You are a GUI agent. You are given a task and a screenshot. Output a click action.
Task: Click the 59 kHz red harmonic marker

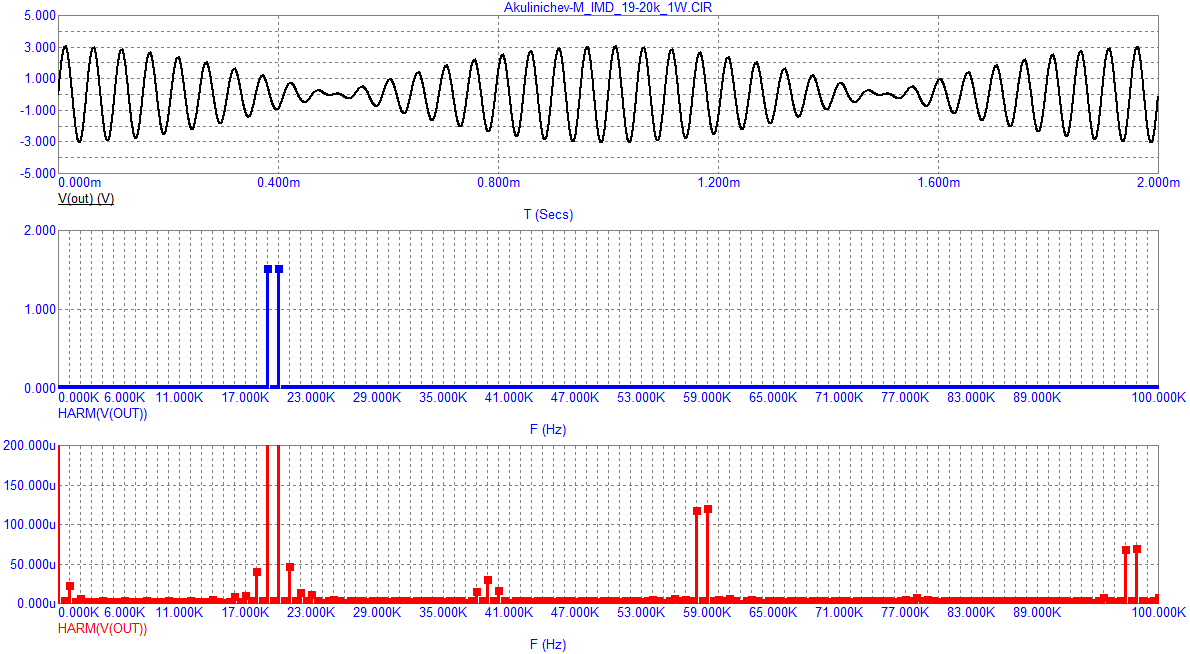pos(708,509)
